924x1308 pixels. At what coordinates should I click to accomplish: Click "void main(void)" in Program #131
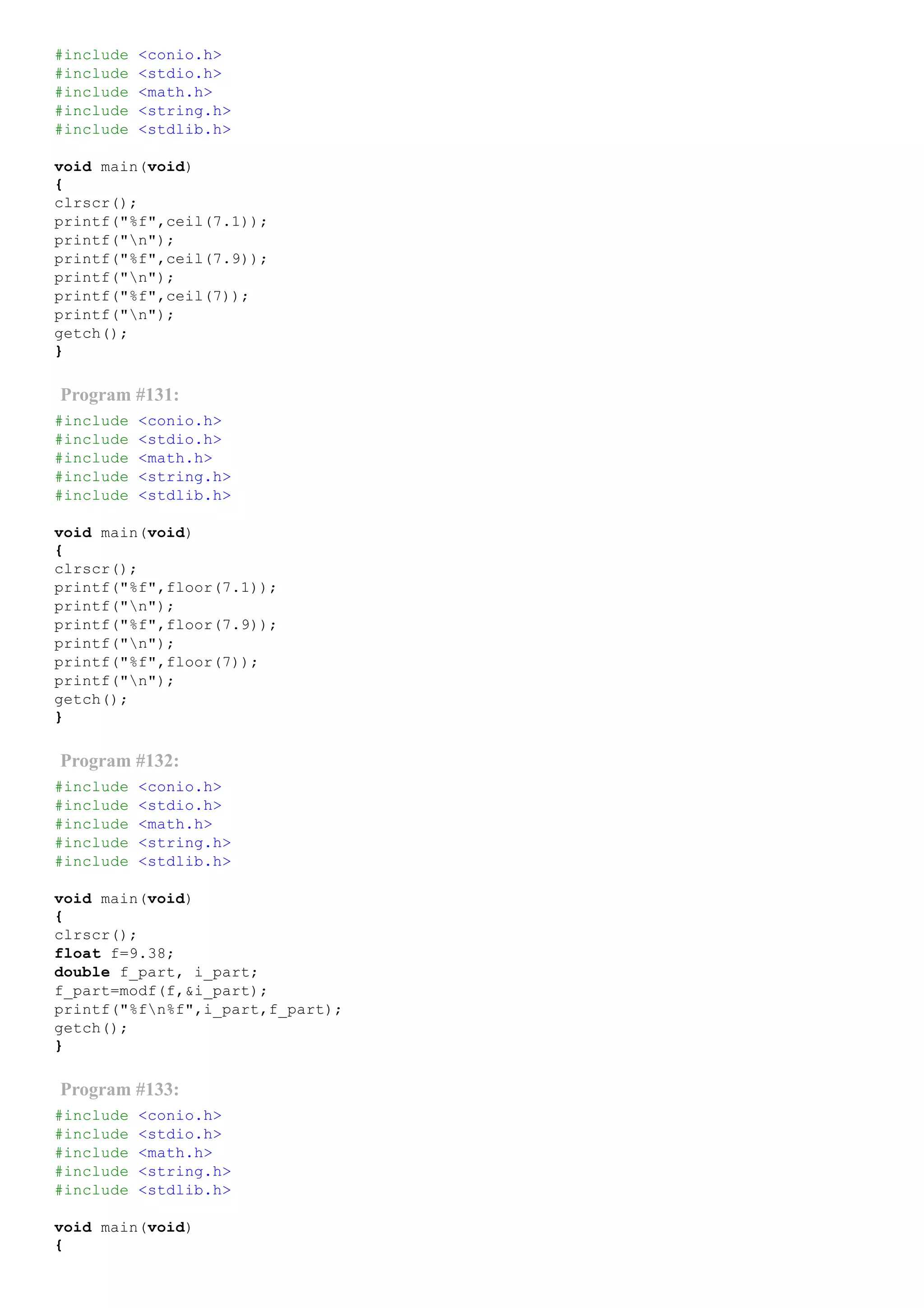(123, 533)
